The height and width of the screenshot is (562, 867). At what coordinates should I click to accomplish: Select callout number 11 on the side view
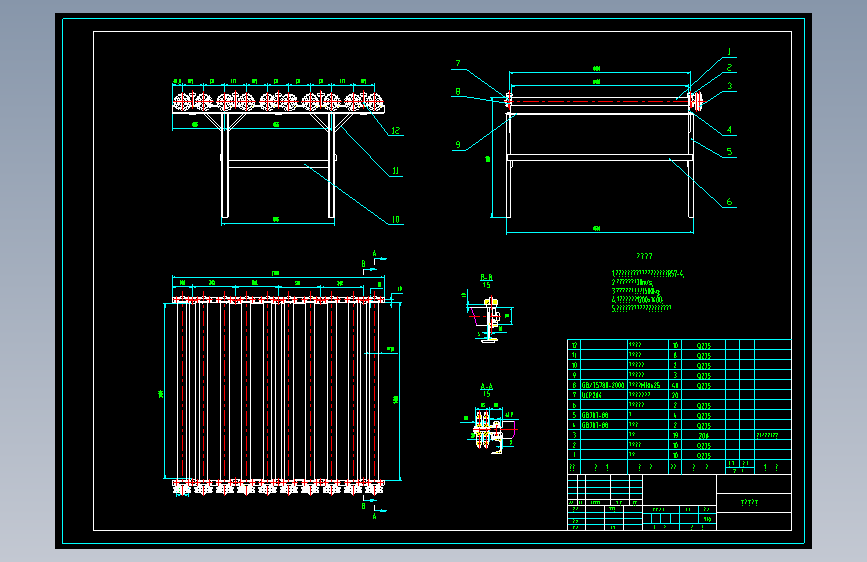click(395, 171)
